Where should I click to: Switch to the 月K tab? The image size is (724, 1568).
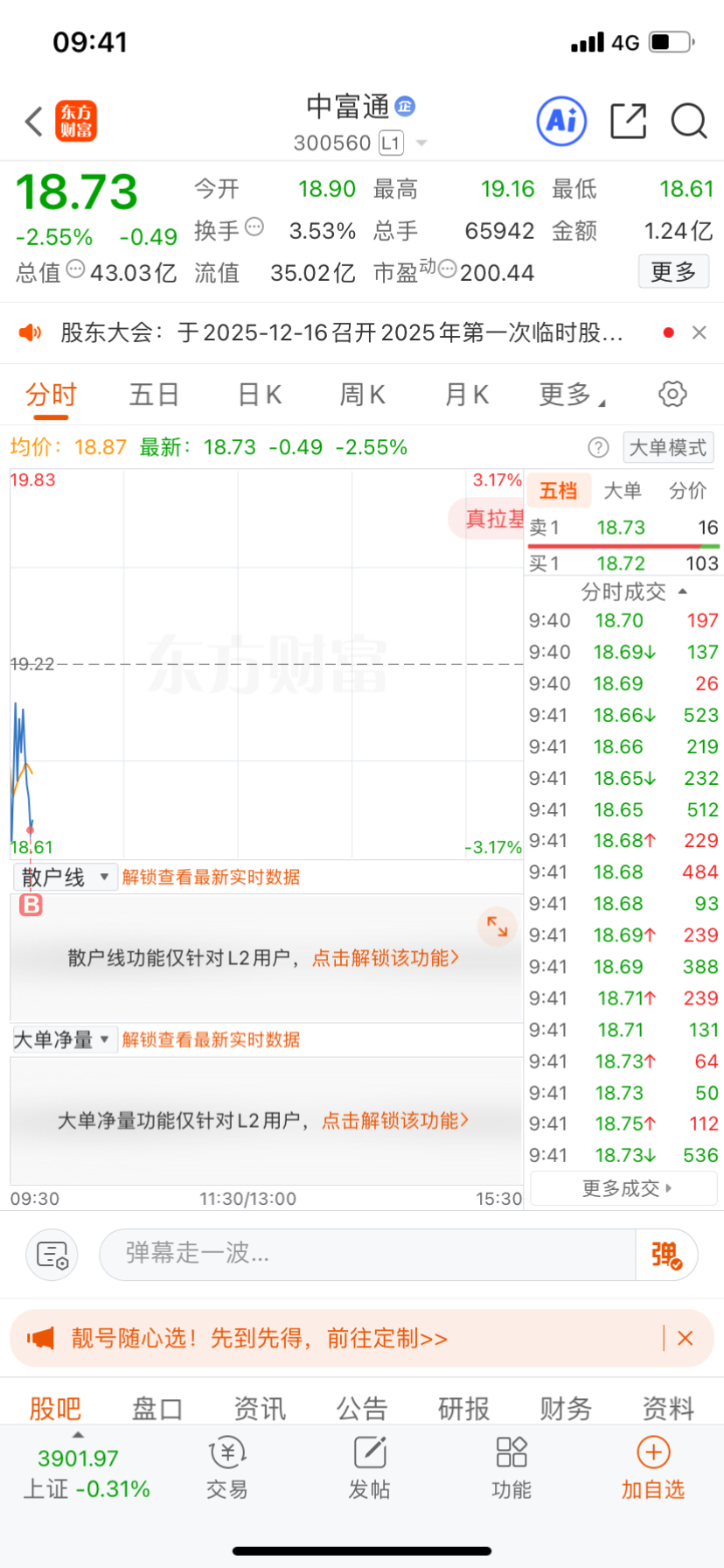[466, 395]
